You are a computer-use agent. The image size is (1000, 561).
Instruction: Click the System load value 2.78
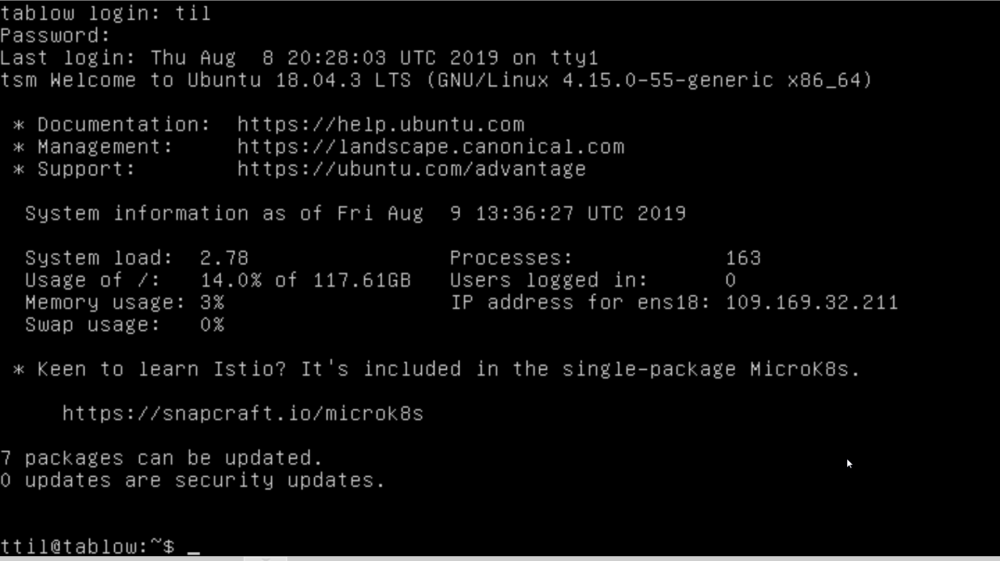pyautogui.click(x=224, y=258)
